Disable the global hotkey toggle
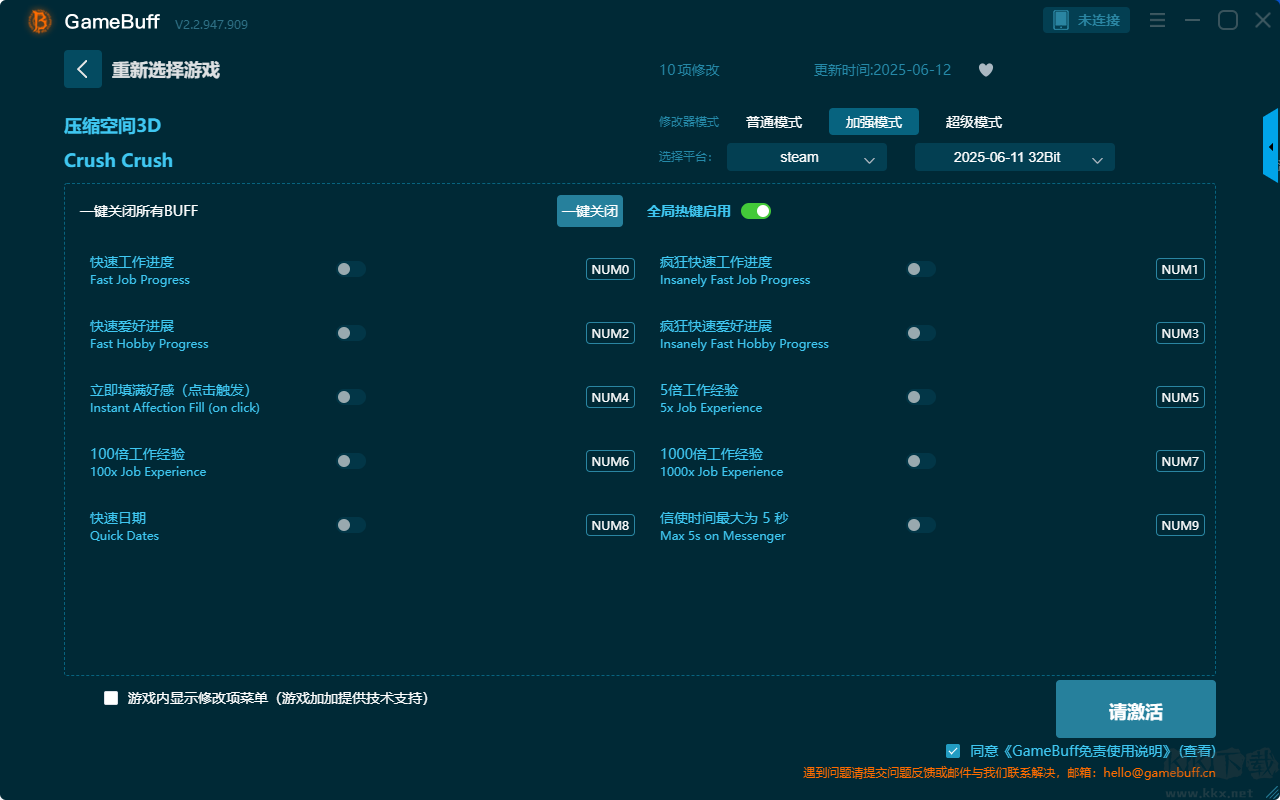Image resolution: width=1280 pixels, height=800 pixels. (x=756, y=211)
